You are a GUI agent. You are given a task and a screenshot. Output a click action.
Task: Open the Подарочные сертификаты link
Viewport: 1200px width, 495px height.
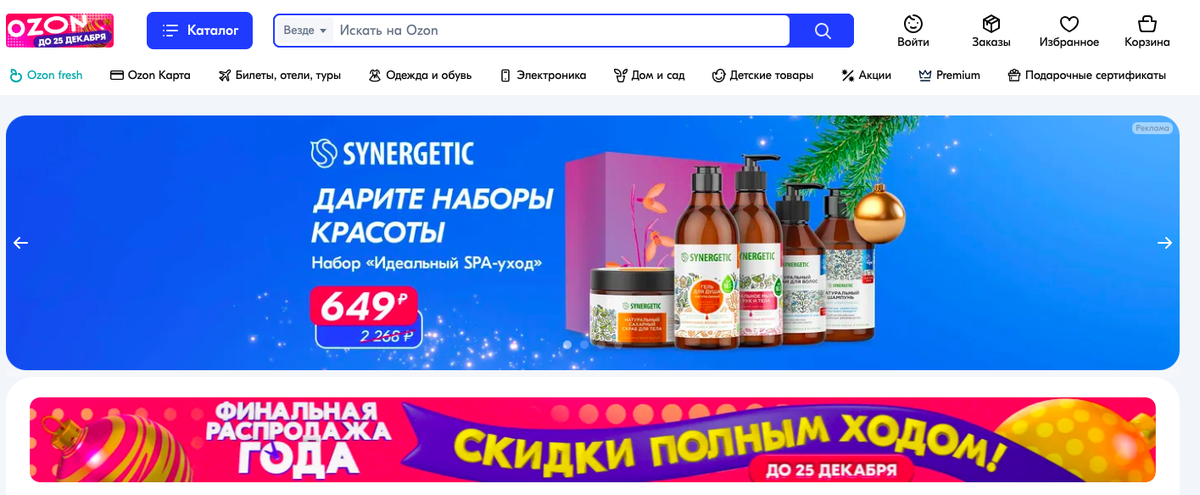[1086, 75]
